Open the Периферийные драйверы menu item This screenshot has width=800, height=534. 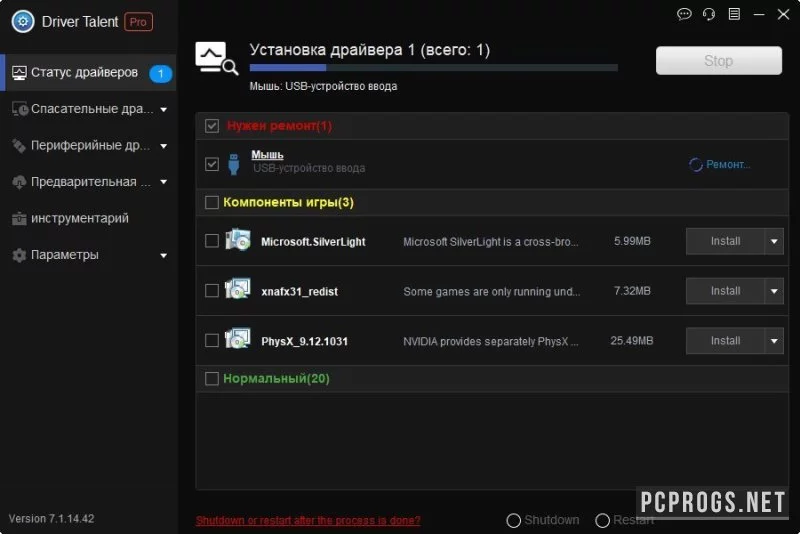88,146
